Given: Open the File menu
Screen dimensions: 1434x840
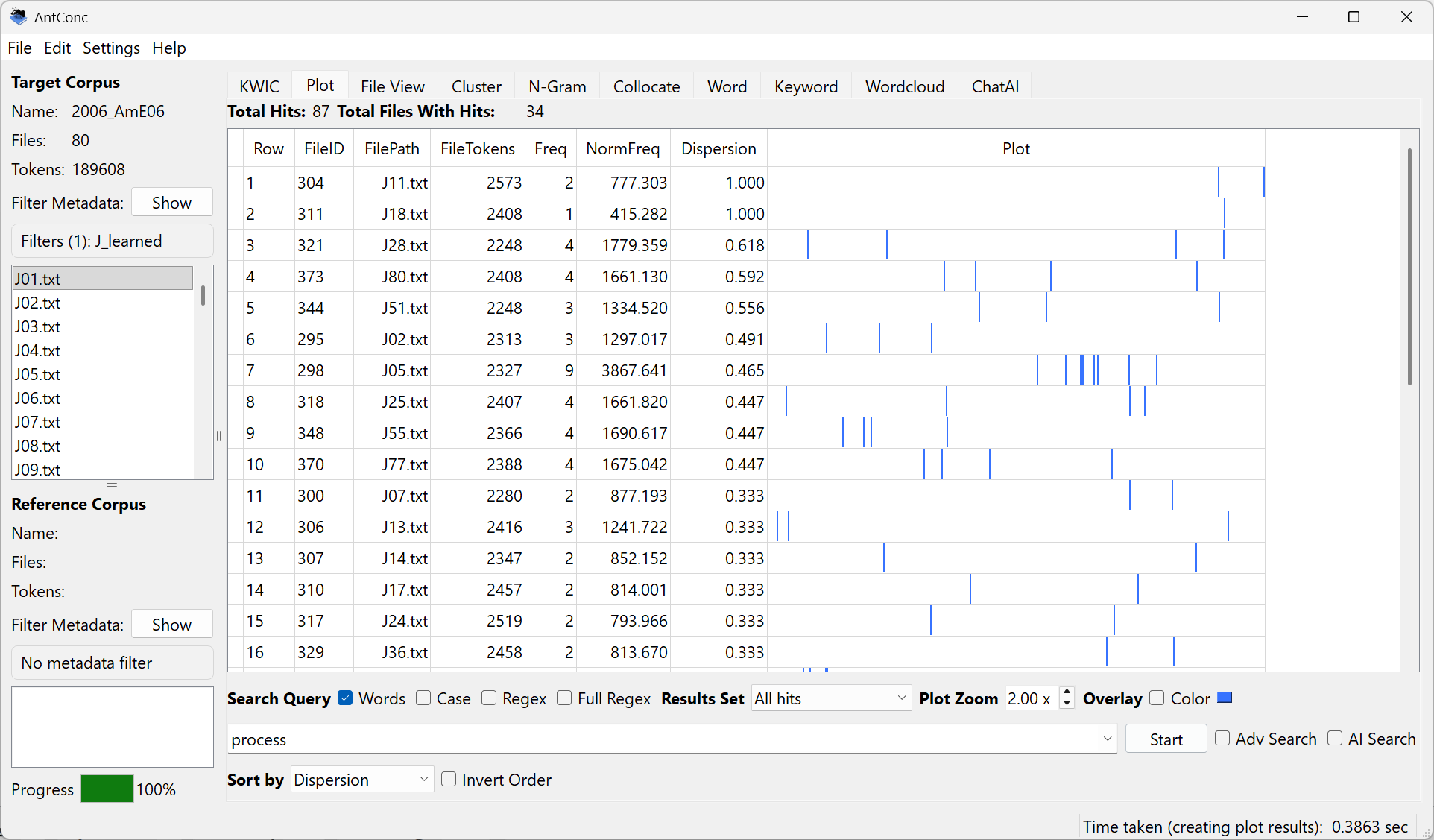Looking at the screenshot, I should point(19,48).
